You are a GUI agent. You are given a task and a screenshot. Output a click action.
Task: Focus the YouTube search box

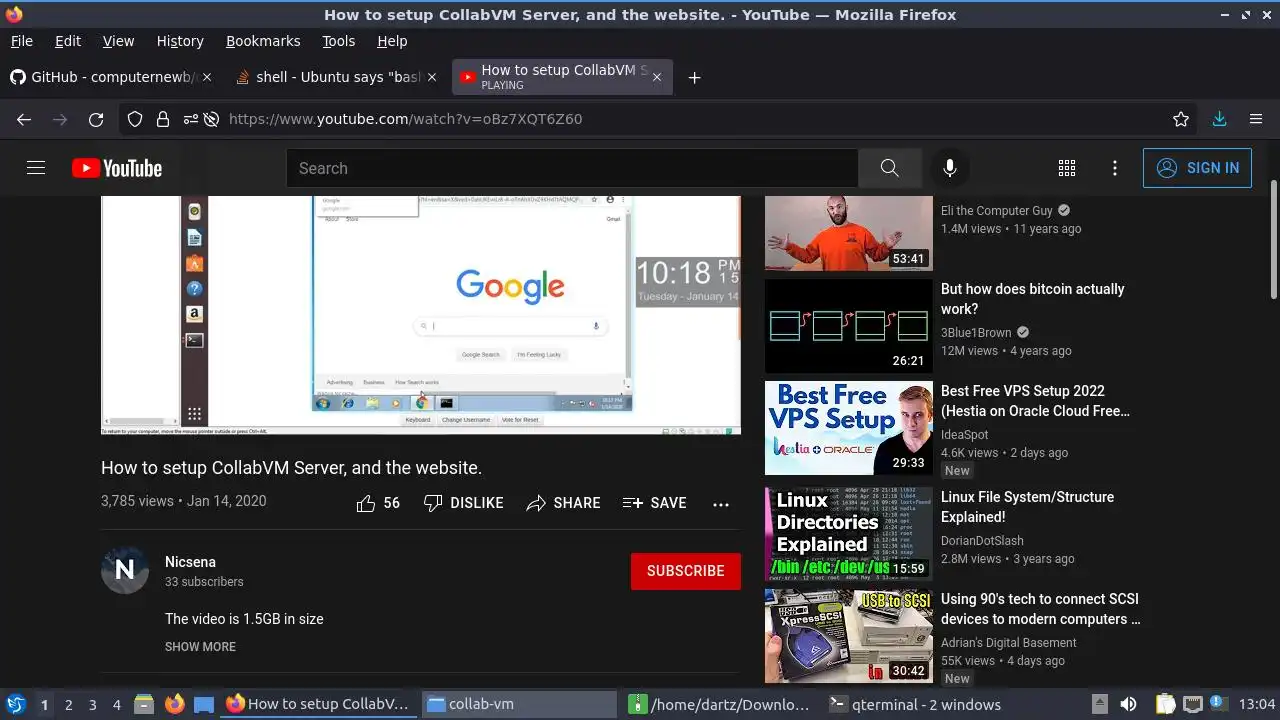click(x=572, y=168)
